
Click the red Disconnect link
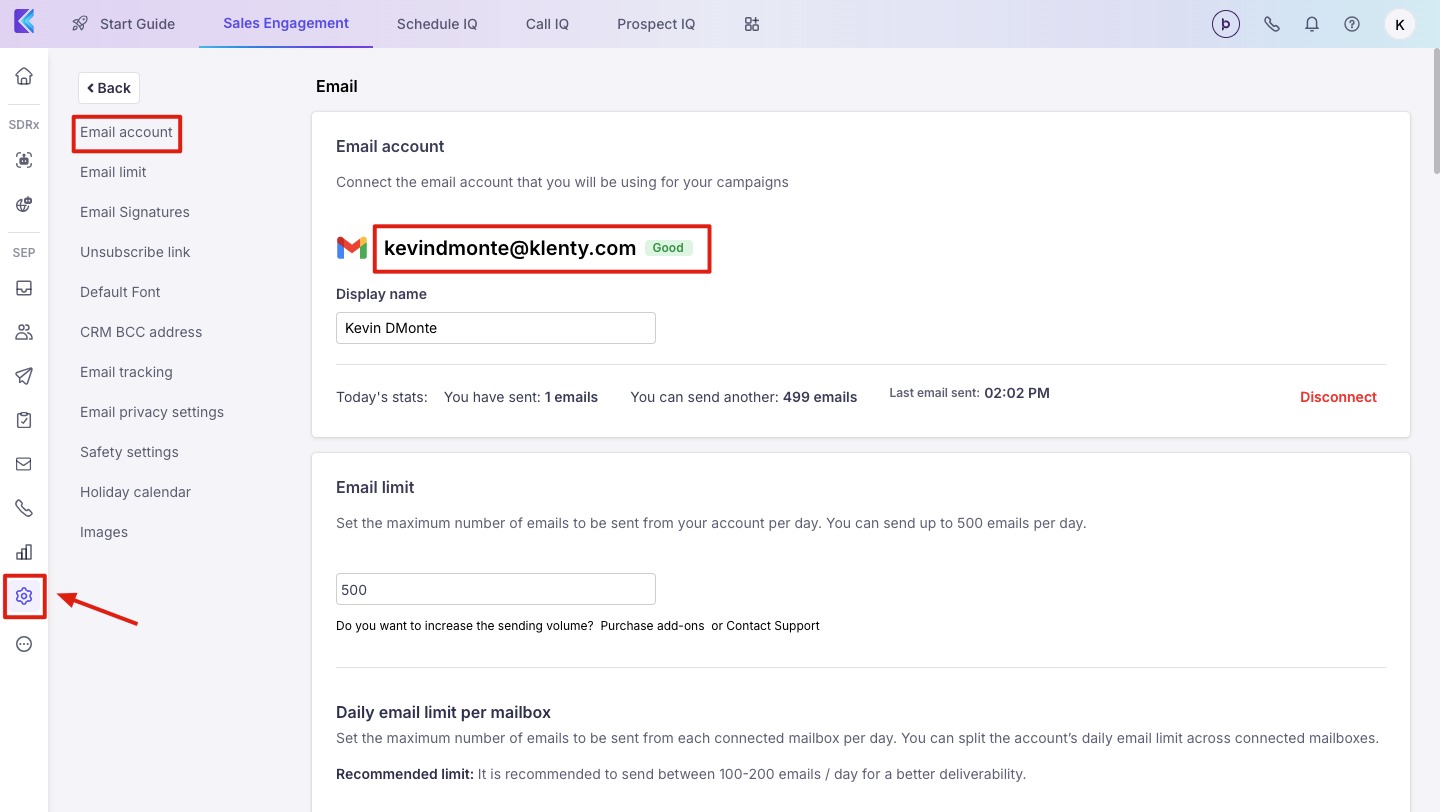pos(1338,397)
